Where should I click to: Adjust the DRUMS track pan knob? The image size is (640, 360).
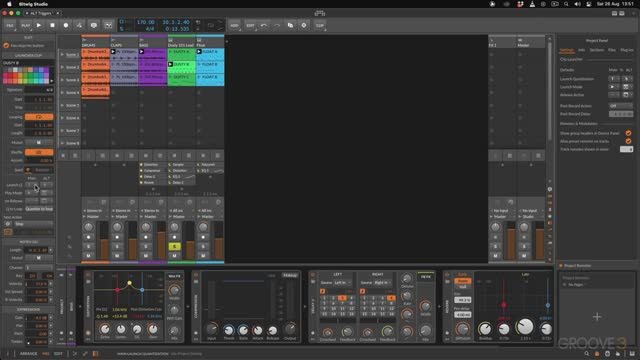pyautogui.click(x=88, y=227)
